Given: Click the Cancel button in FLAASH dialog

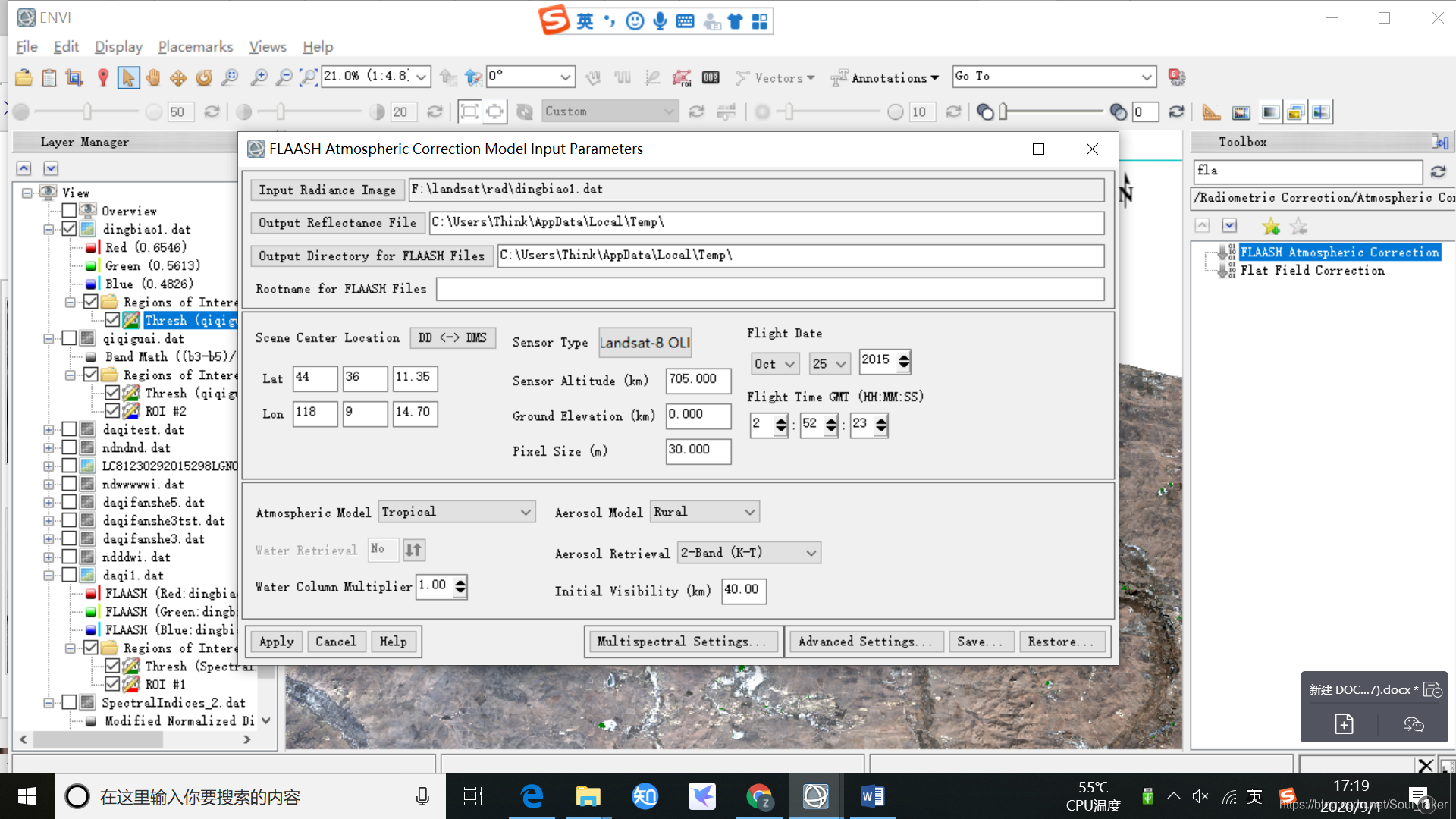Looking at the screenshot, I should point(335,642).
